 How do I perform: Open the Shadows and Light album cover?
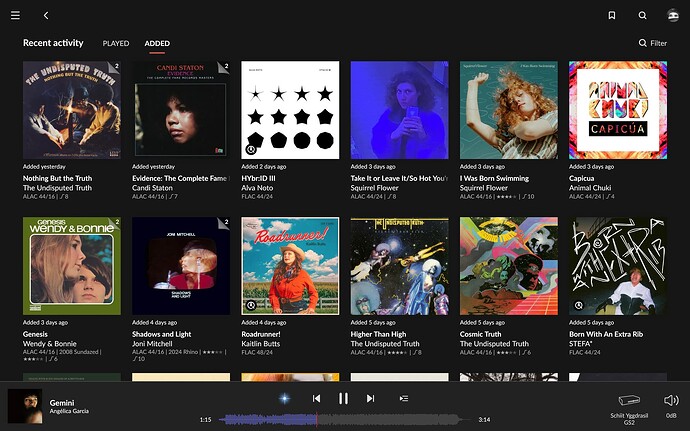(x=181, y=266)
